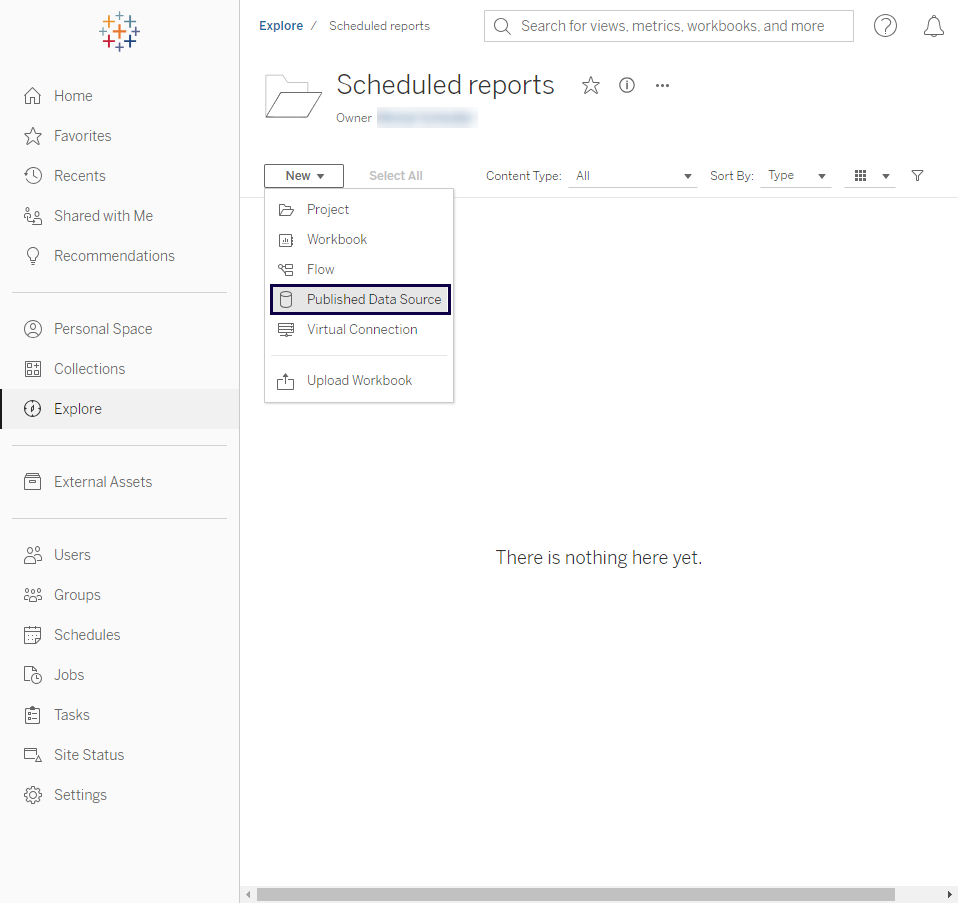The height and width of the screenshot is (903, 958).
Task: Open the notifications bell
Action: click(x=933, y=26)
